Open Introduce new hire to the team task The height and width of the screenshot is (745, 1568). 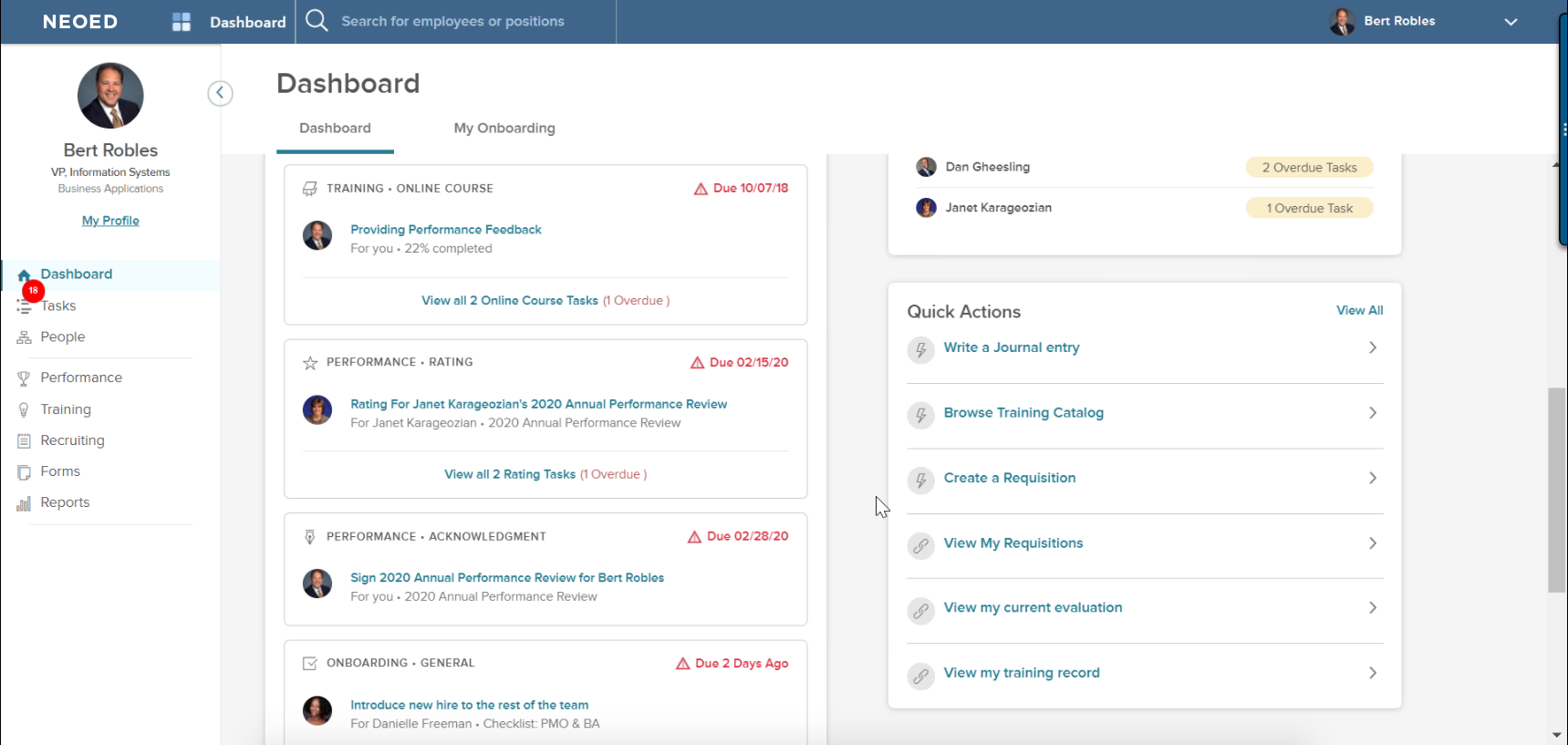point(470,705)
